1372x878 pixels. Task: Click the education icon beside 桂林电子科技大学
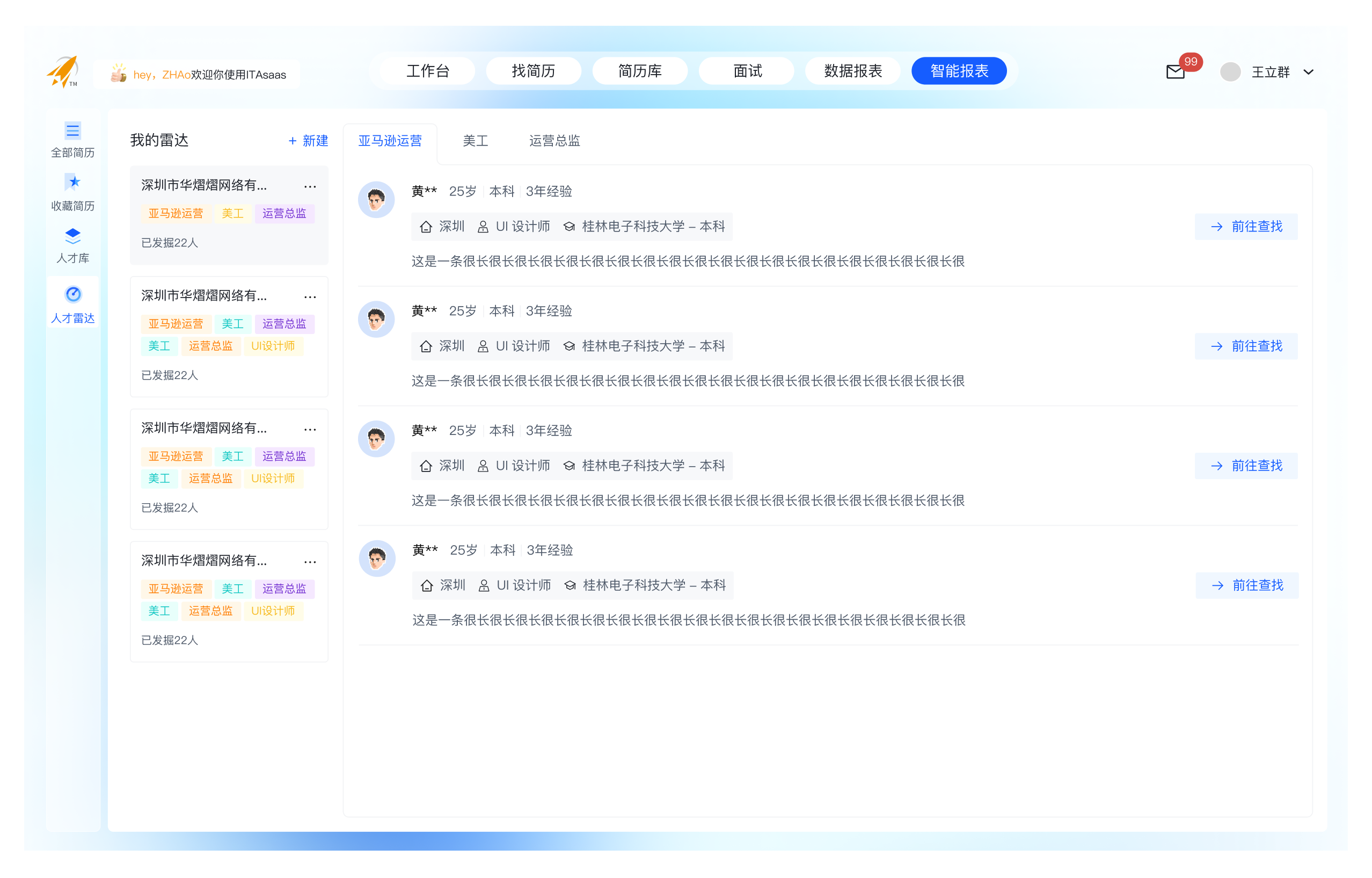570,226
